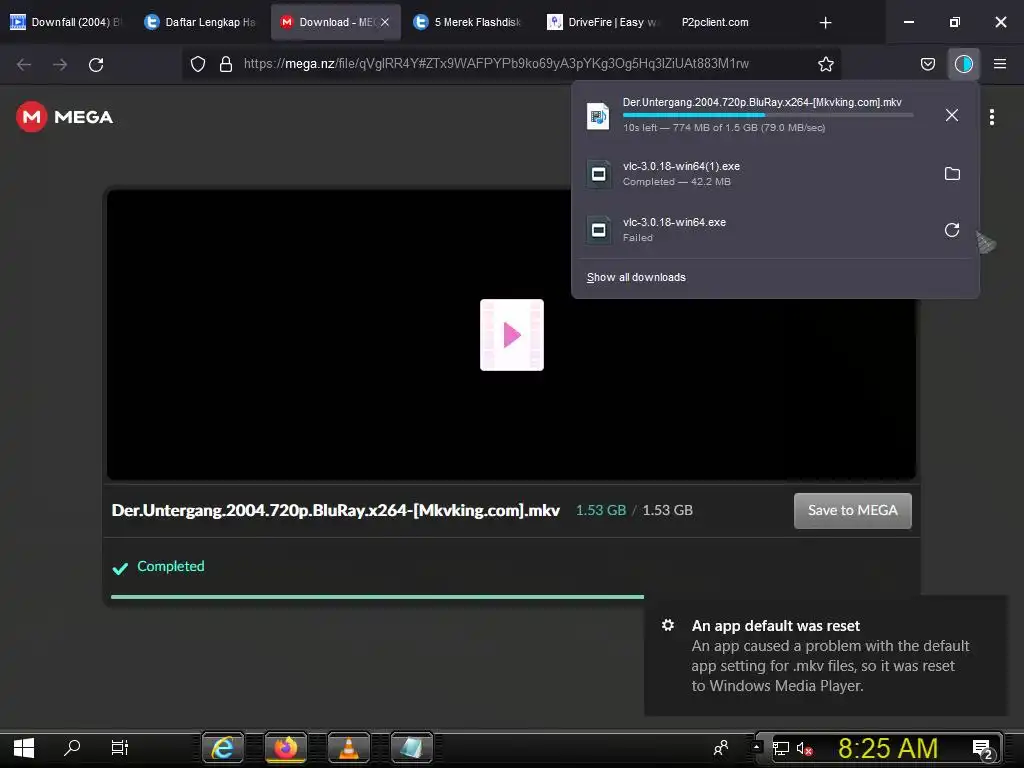1024x768 pixels.
Task: Click the mkv download progress bar in panel
Action: pos(768,115)
